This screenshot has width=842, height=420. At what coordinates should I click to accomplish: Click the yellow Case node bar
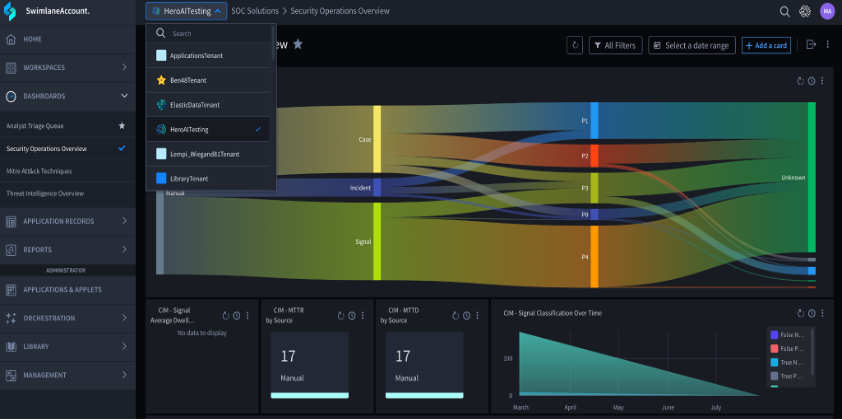[x=377, y=139]
